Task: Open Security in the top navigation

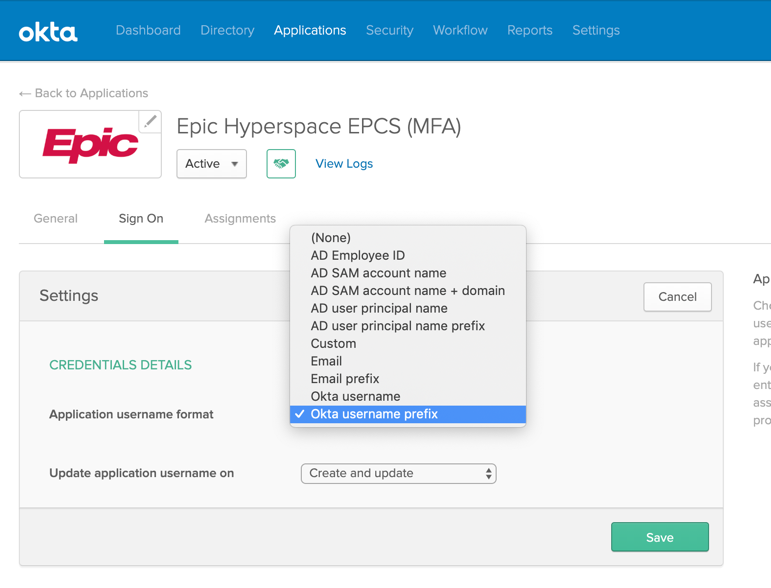Action: pyautogui.click(x=389, y=31)
